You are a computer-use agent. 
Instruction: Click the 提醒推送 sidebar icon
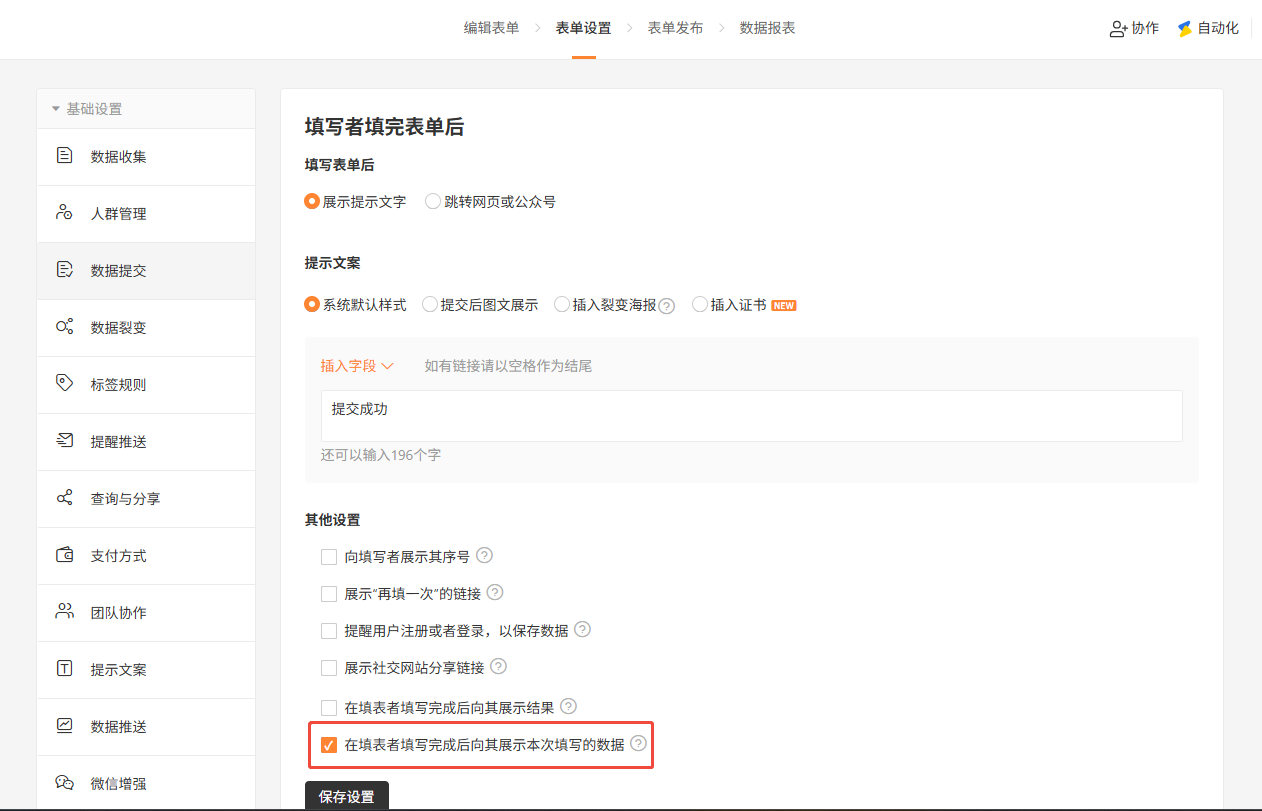[65, 441]
